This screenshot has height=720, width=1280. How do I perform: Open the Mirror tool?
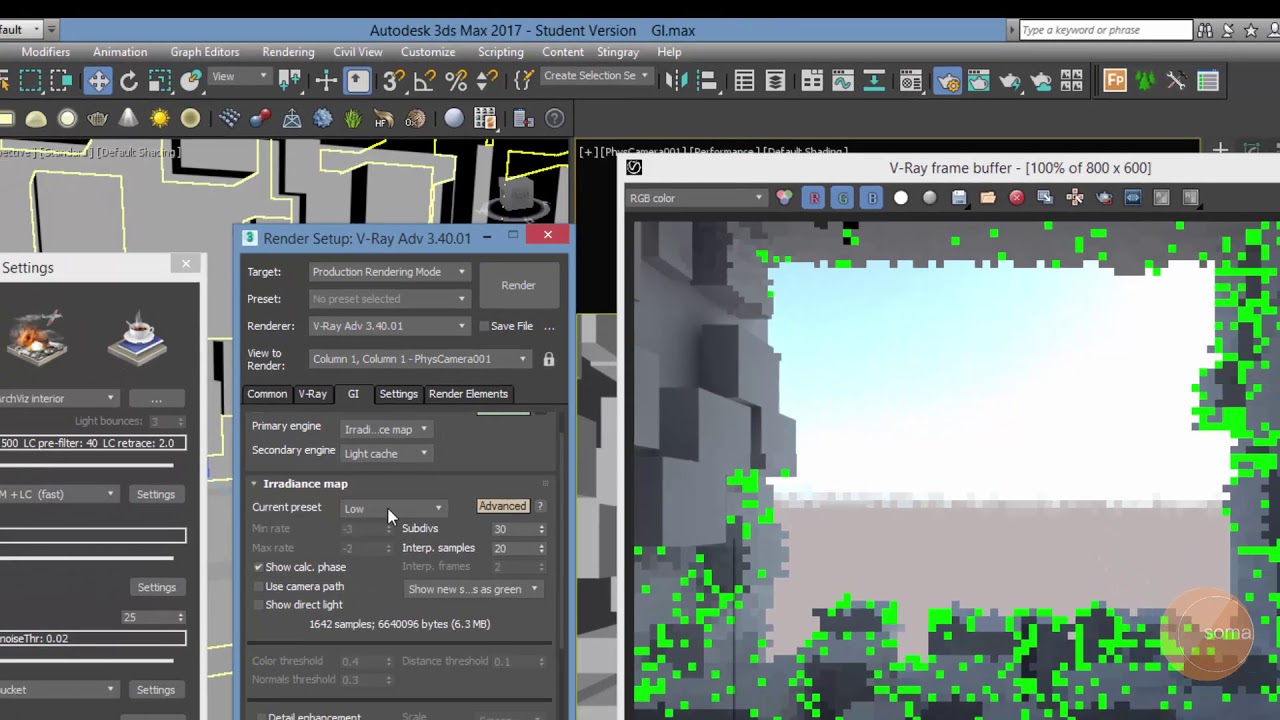[x=676, y=81]
